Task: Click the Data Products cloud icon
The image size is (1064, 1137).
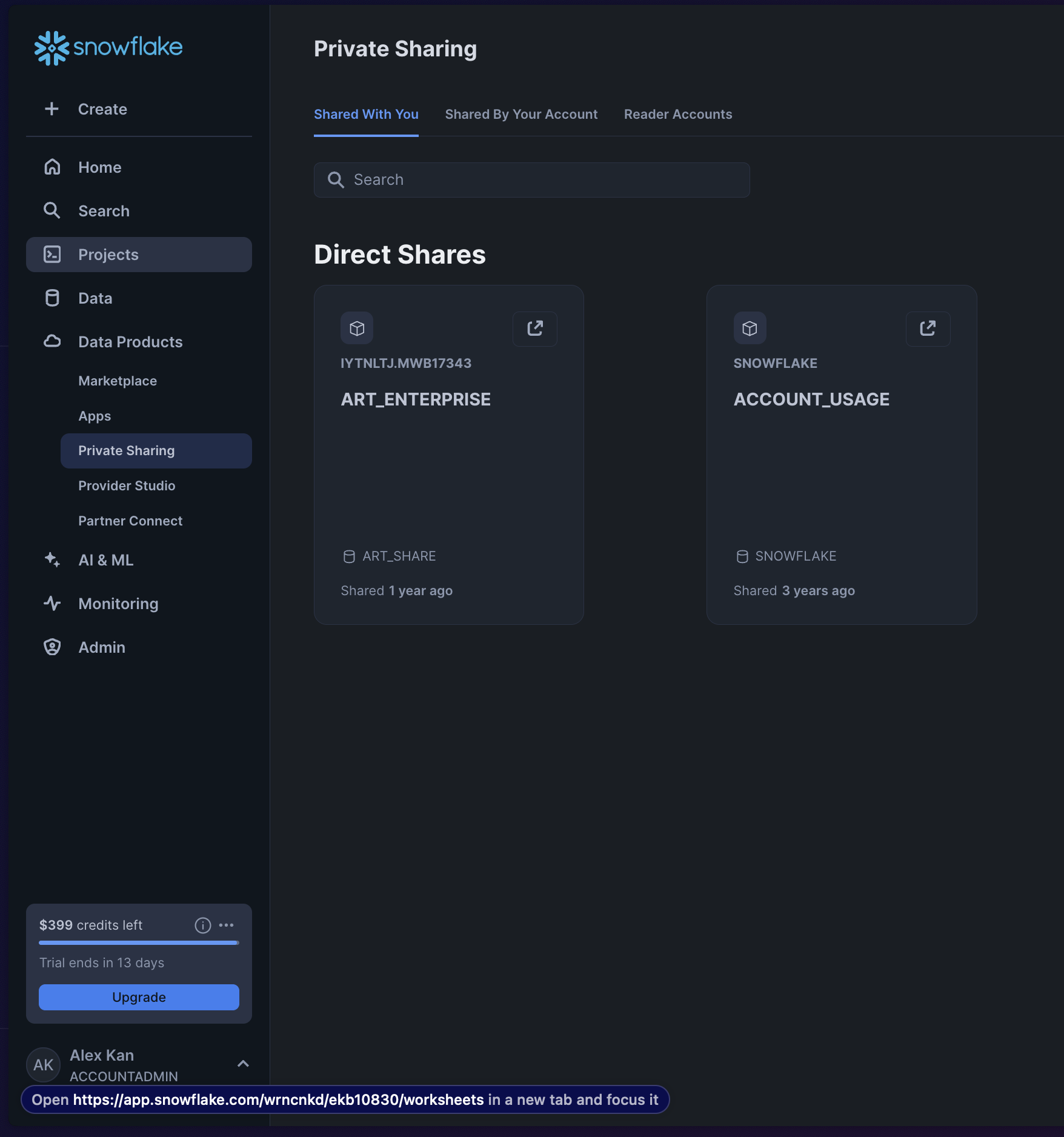Action: 52,341
